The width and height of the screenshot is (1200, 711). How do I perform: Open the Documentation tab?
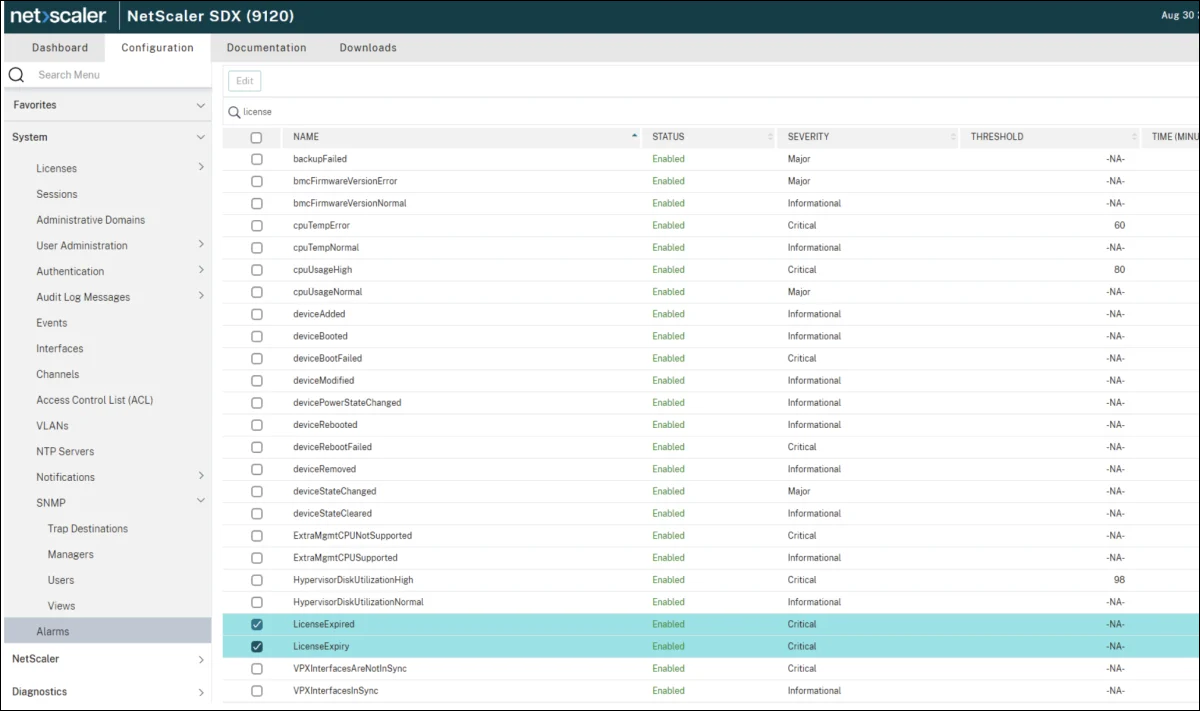point(267,47)
